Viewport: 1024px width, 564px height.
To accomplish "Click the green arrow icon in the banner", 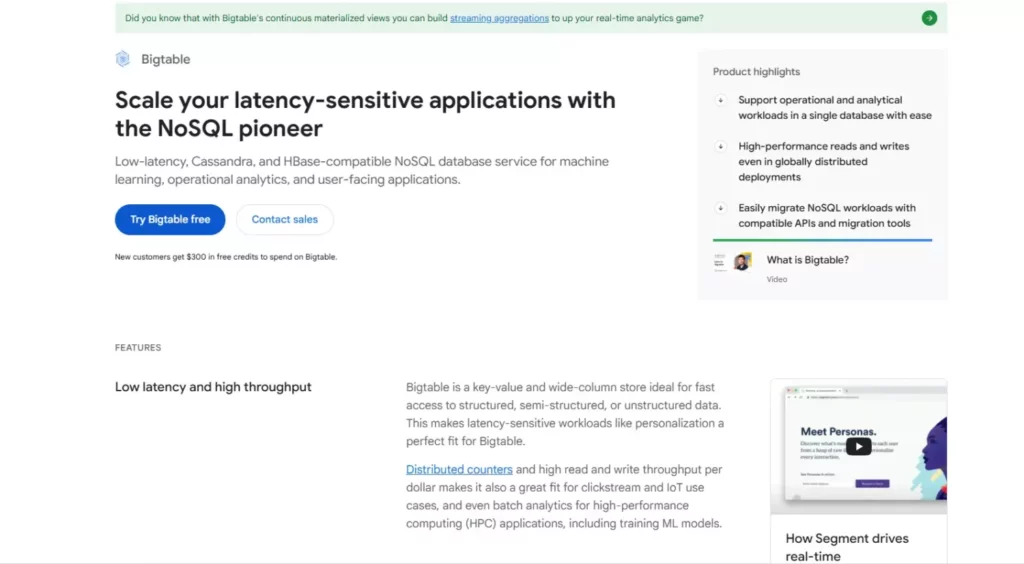I will pyautogui.click(x=929, y=18).
